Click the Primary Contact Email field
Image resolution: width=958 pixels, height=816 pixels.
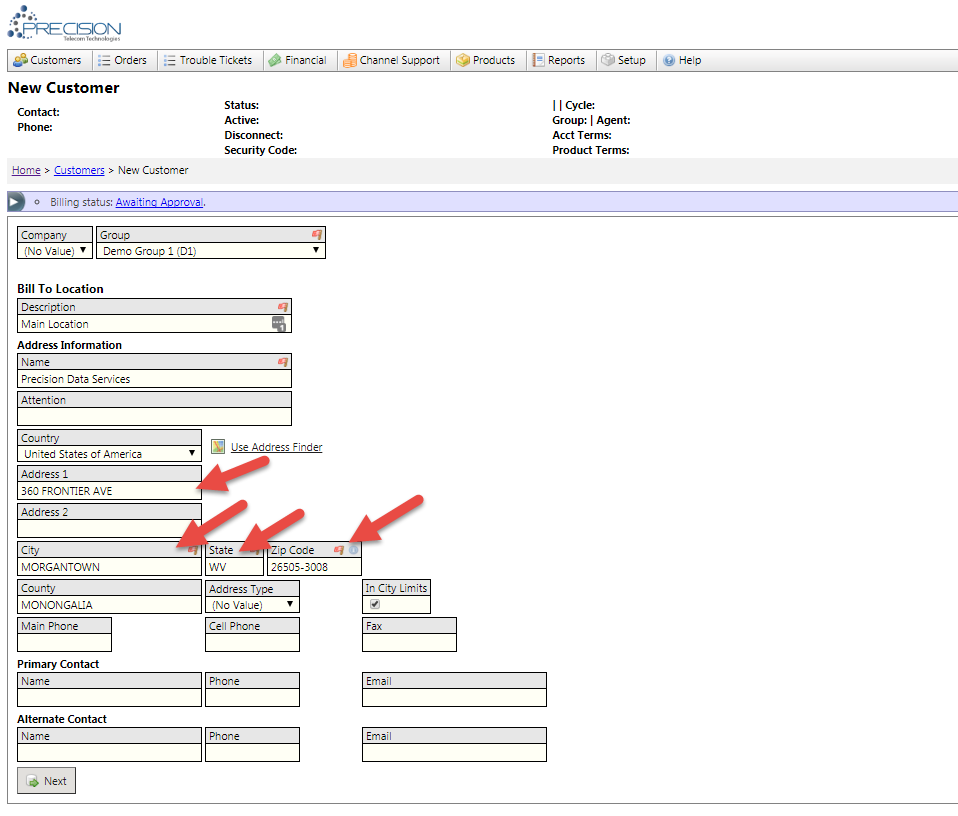(454, 698)
